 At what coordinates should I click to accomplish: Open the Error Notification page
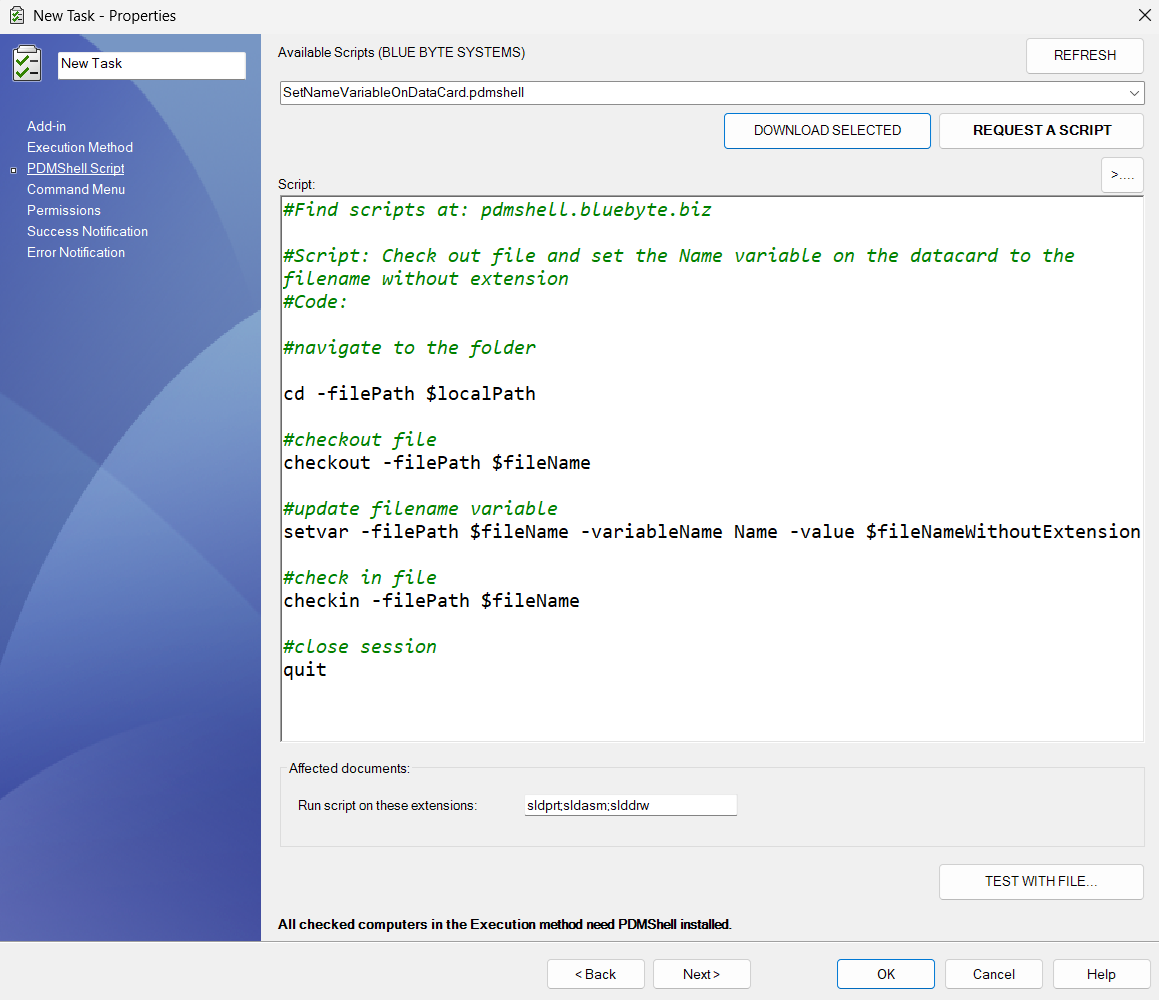point(75,252)
